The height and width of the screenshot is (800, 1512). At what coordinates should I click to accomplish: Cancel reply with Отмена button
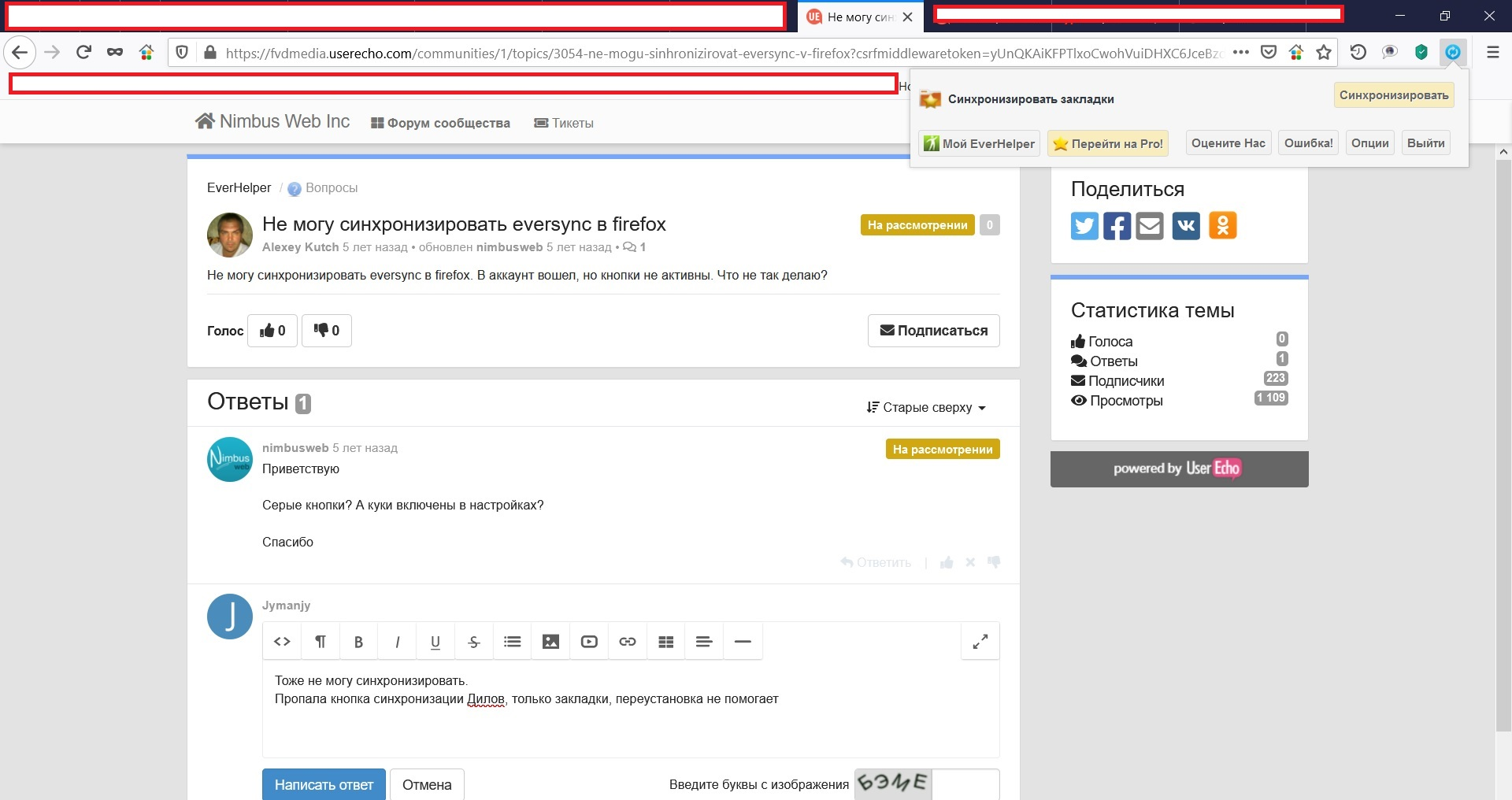[x=427, y=785]
